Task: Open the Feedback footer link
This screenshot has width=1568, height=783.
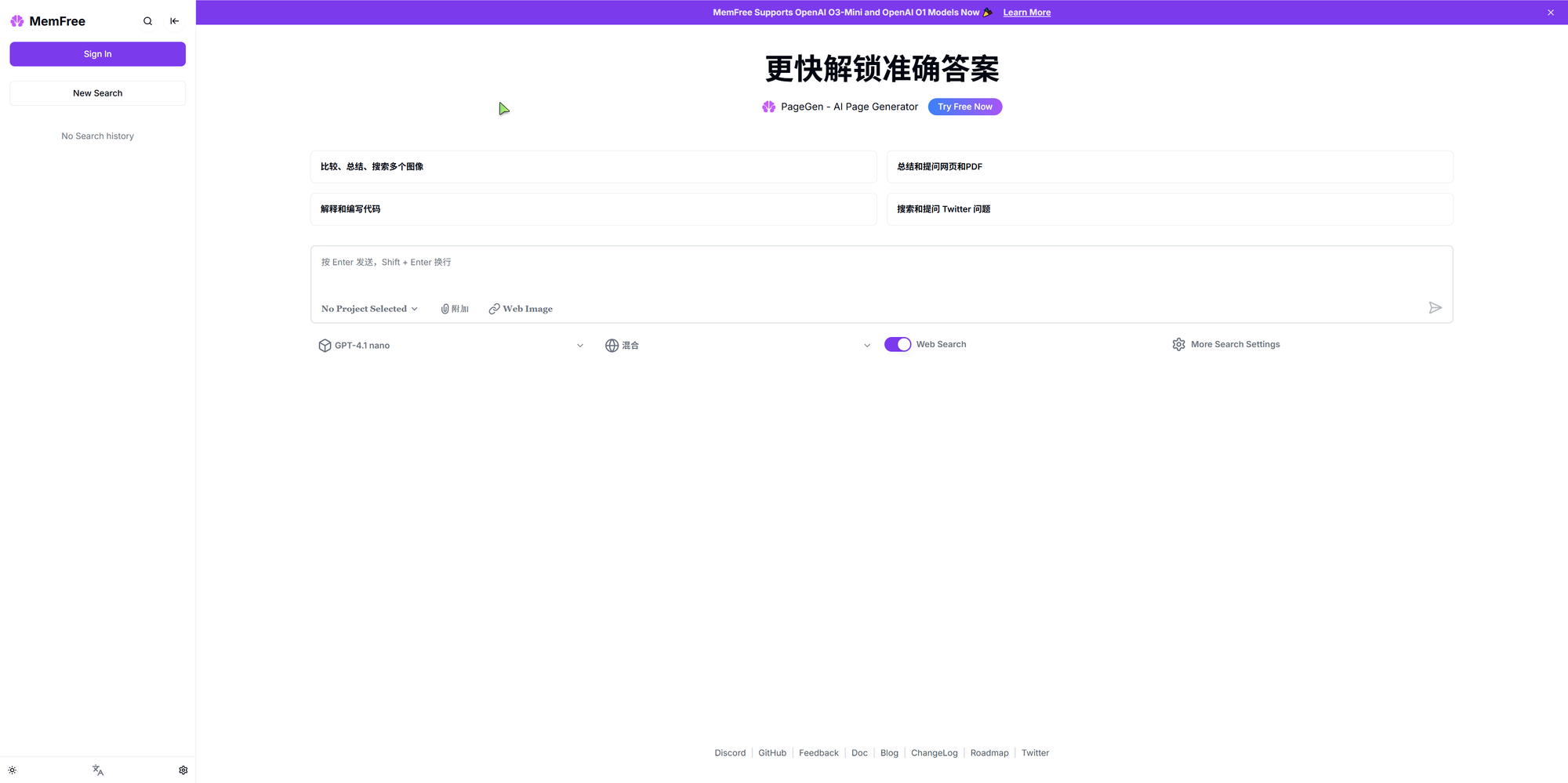Action: click(818, 753)
